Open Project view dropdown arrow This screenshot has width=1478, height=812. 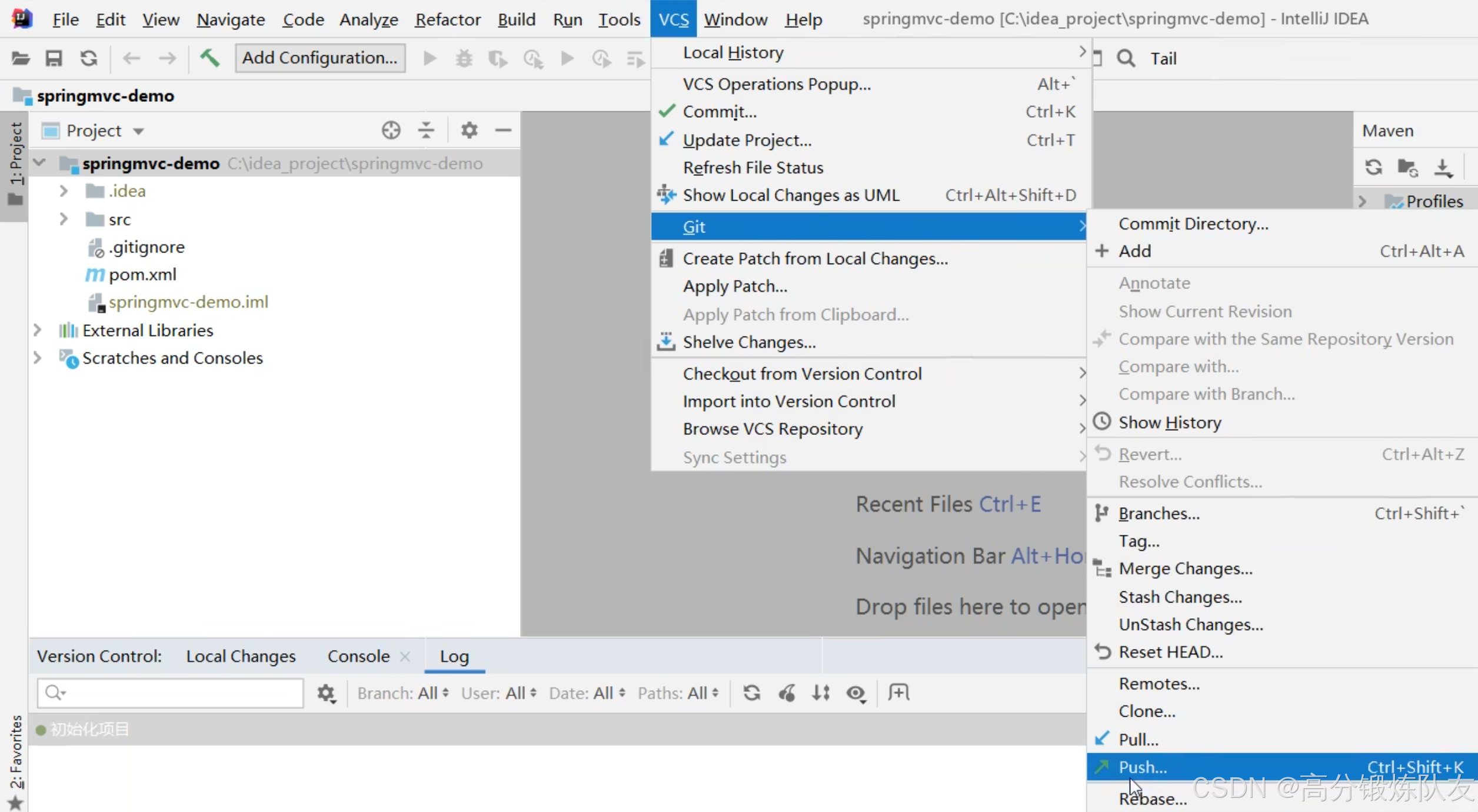pos(138,131)
